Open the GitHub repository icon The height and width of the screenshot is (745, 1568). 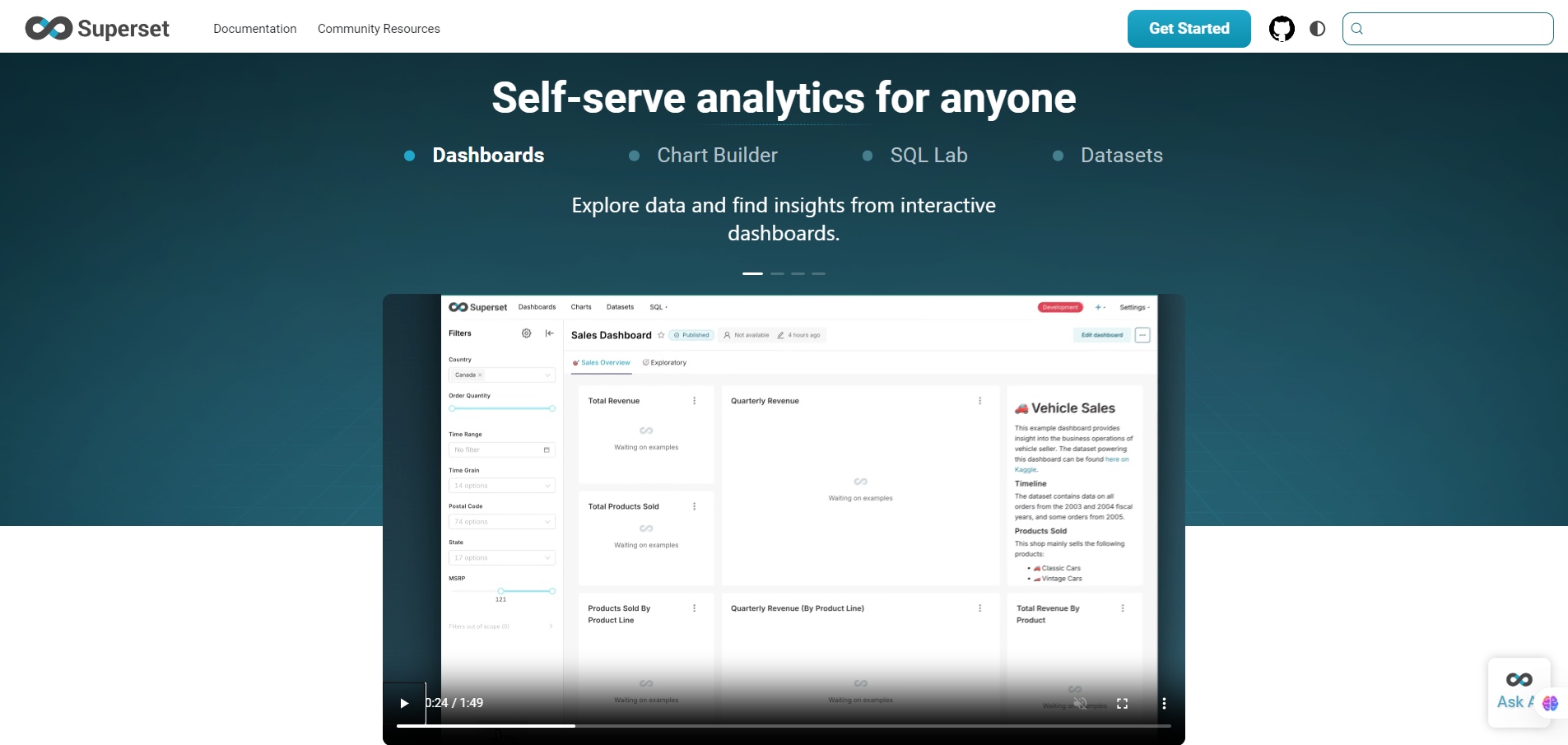[x=1282, y=29]
